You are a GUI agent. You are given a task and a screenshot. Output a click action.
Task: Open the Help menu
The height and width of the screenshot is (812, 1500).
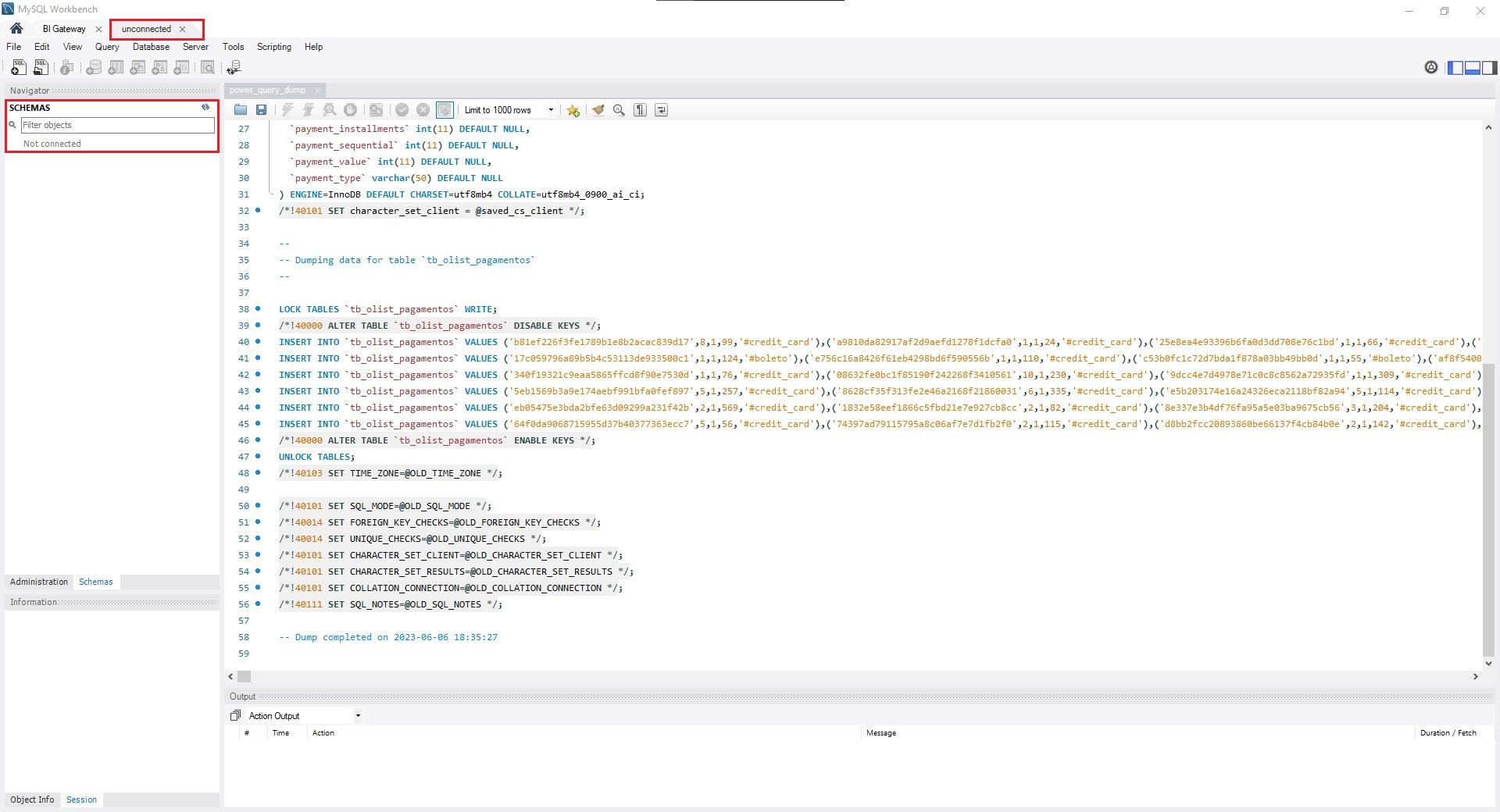[x=313, y=47]
